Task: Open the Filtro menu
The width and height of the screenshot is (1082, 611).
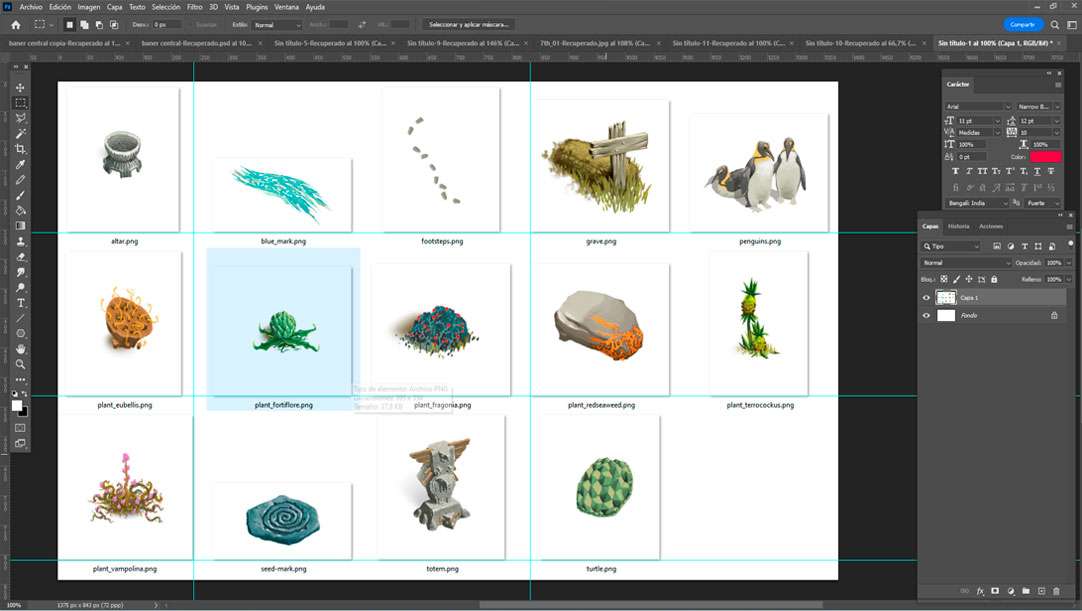Action: tap(194, 7)
